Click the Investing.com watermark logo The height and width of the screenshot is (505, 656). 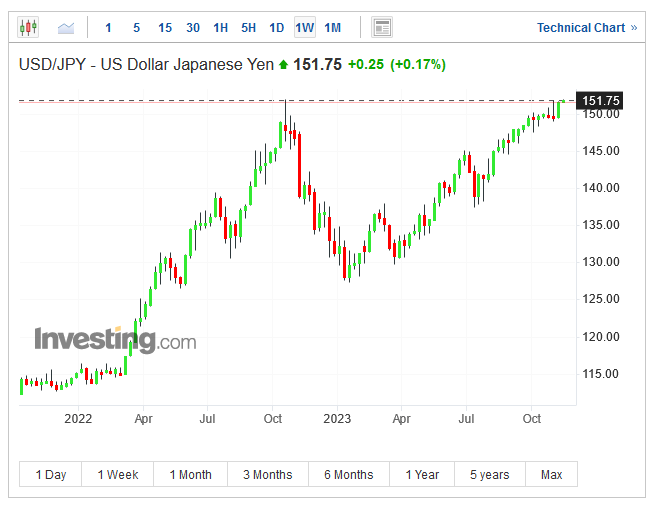[115, 340]
